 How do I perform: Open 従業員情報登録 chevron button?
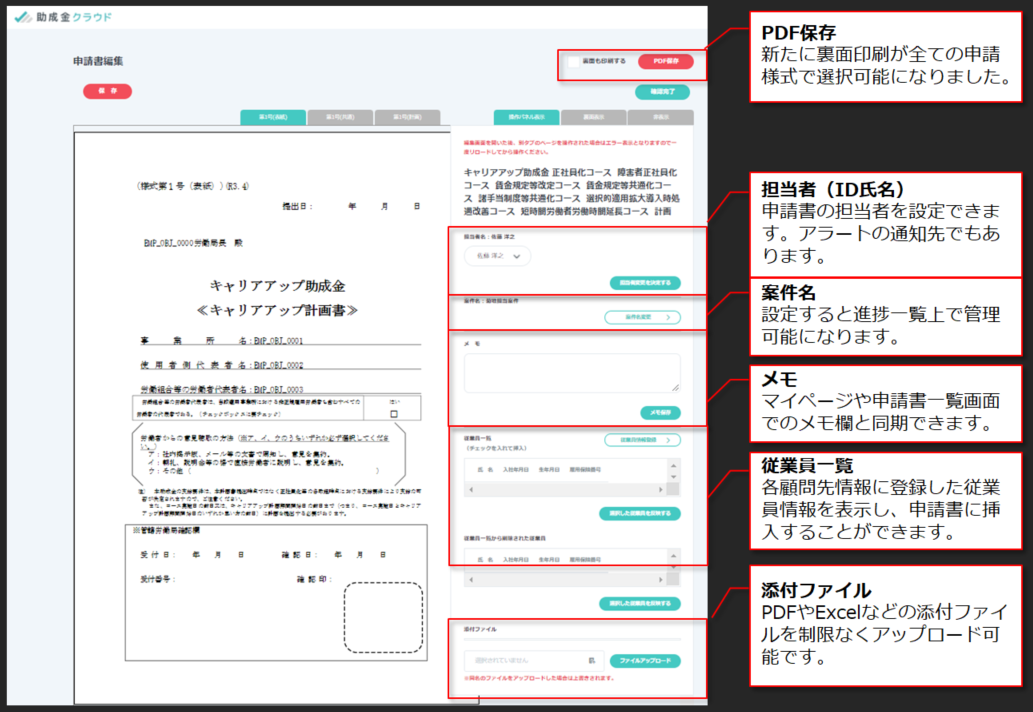(x=642, y=440)
